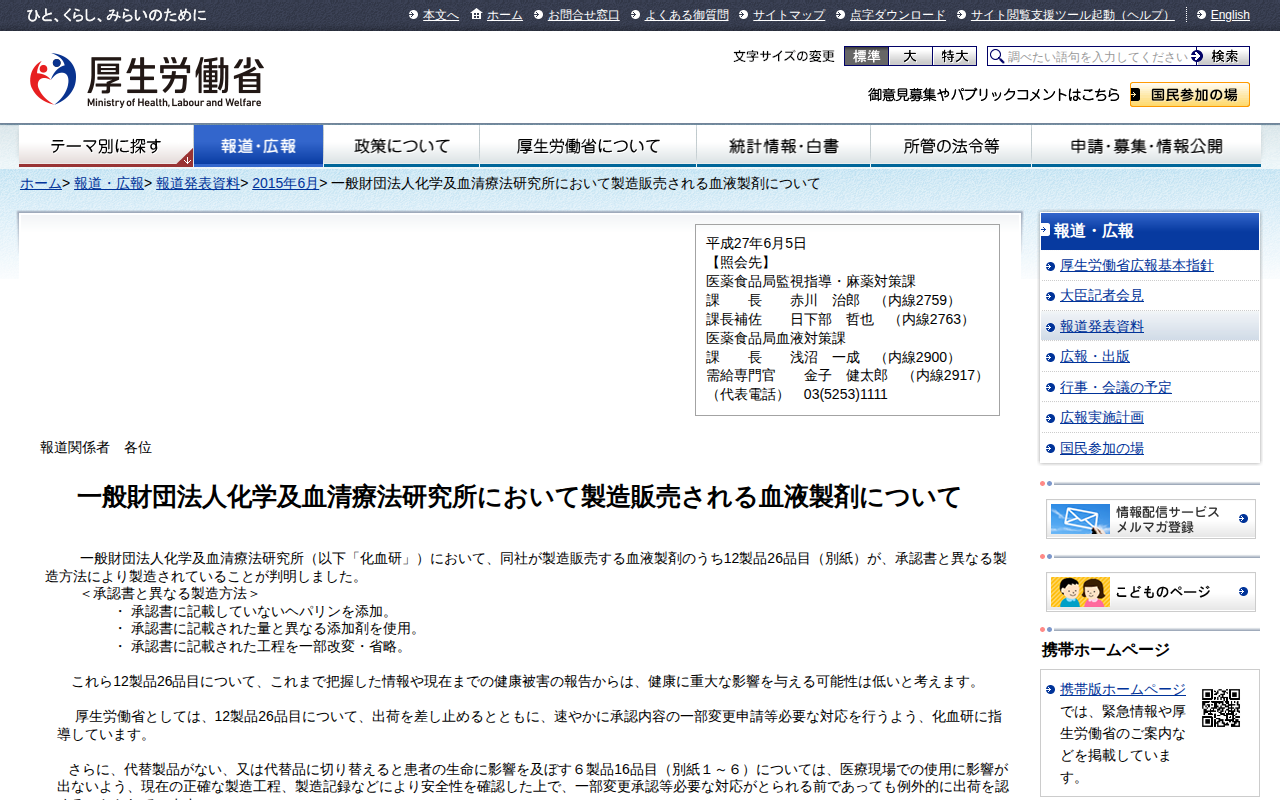The height and width of the screenshot is (800, 1280).
Task: Click 報道・広報 breadcrumb link
Action: click(x=109, y=183)
